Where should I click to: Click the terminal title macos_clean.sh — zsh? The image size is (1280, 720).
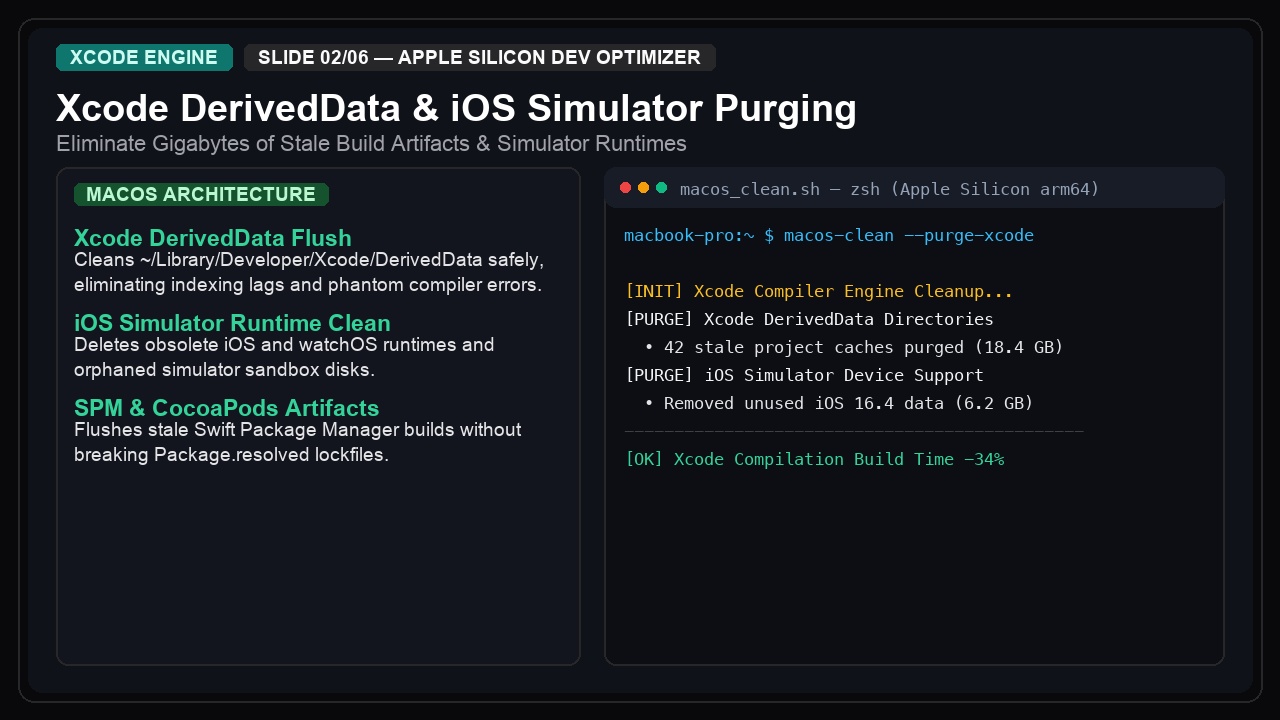point(889,189)
